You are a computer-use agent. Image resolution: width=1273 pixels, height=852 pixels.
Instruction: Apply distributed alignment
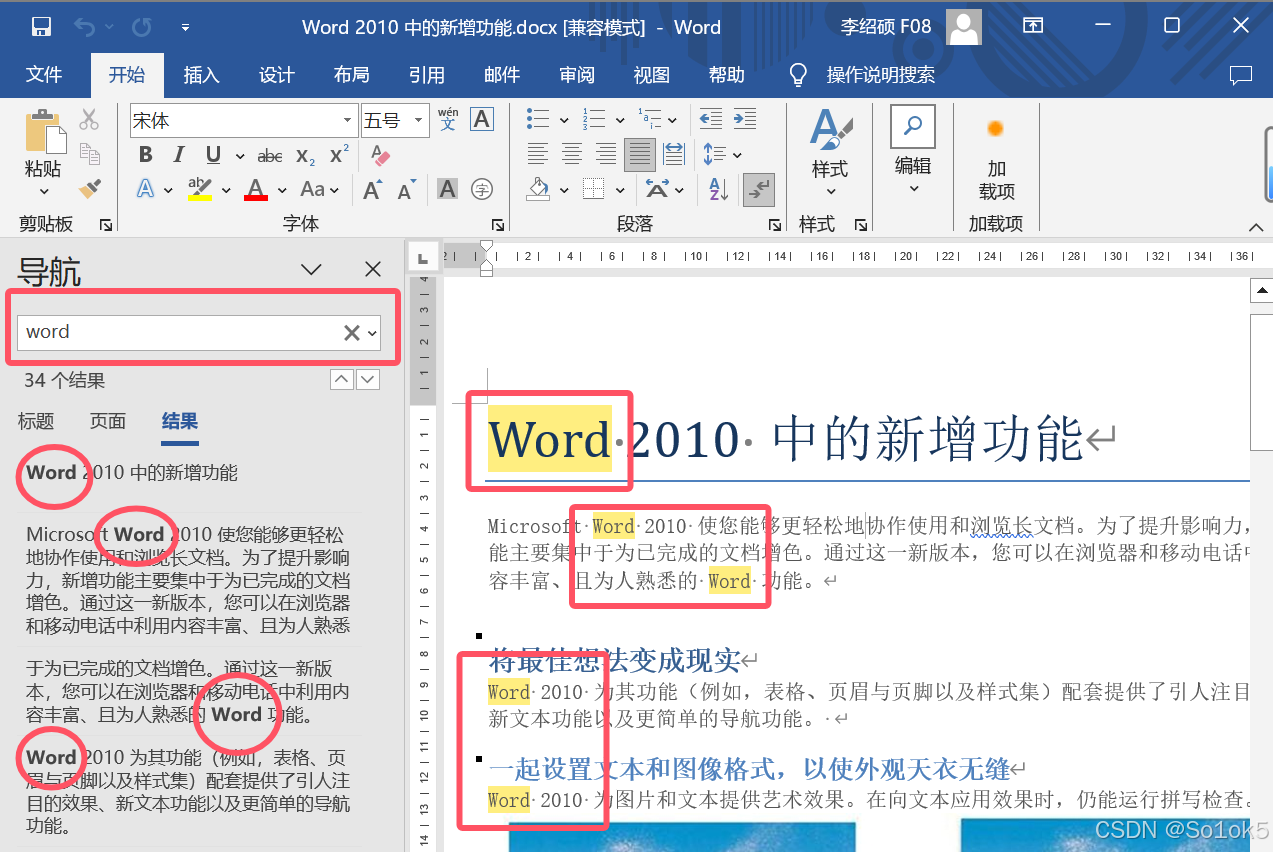pos(674,154)
